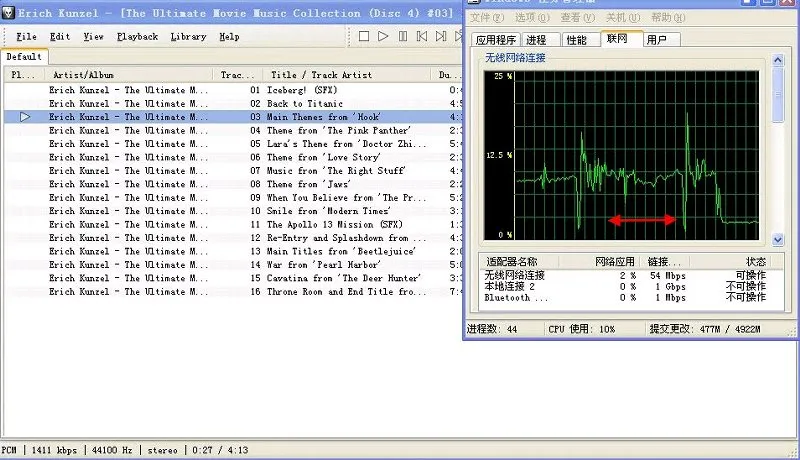This screenshot has width=800, height=460.
Task: Select track 09 When You Believe row
Action: coord(234,197)
